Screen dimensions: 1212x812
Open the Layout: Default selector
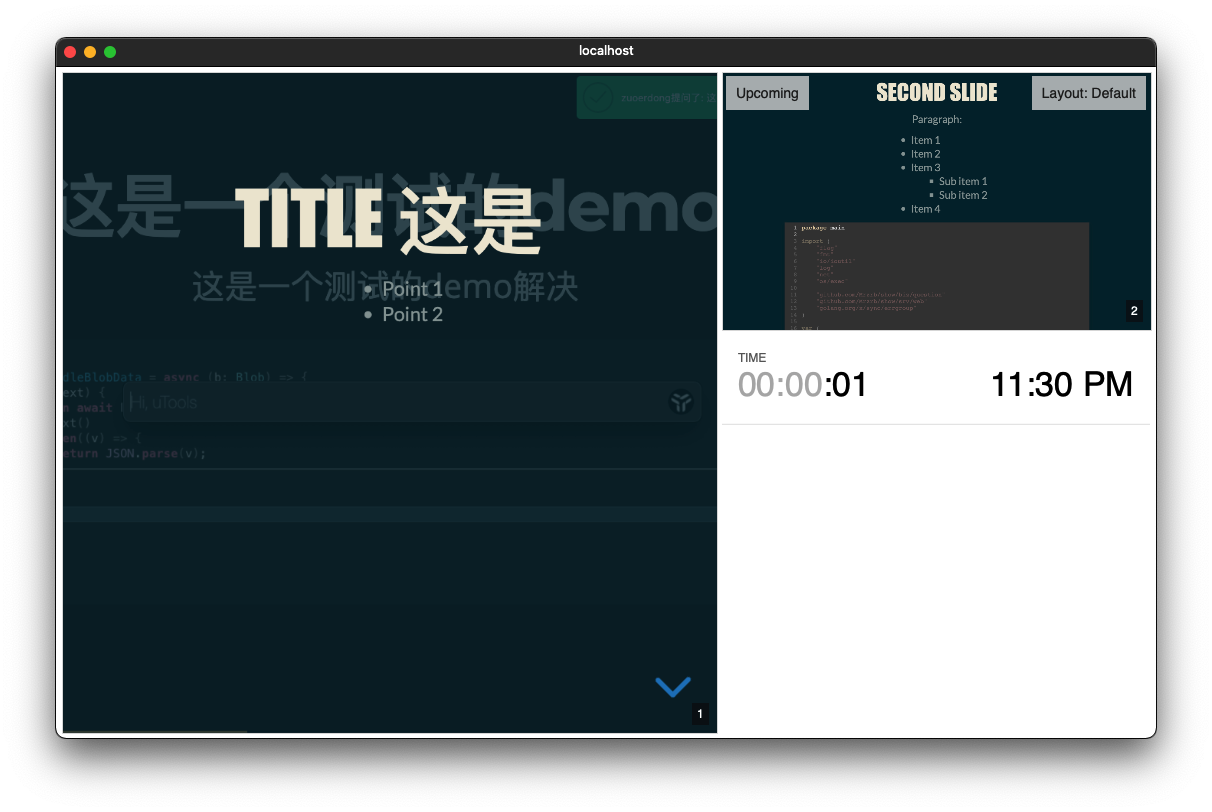[x=1088, y=93]
